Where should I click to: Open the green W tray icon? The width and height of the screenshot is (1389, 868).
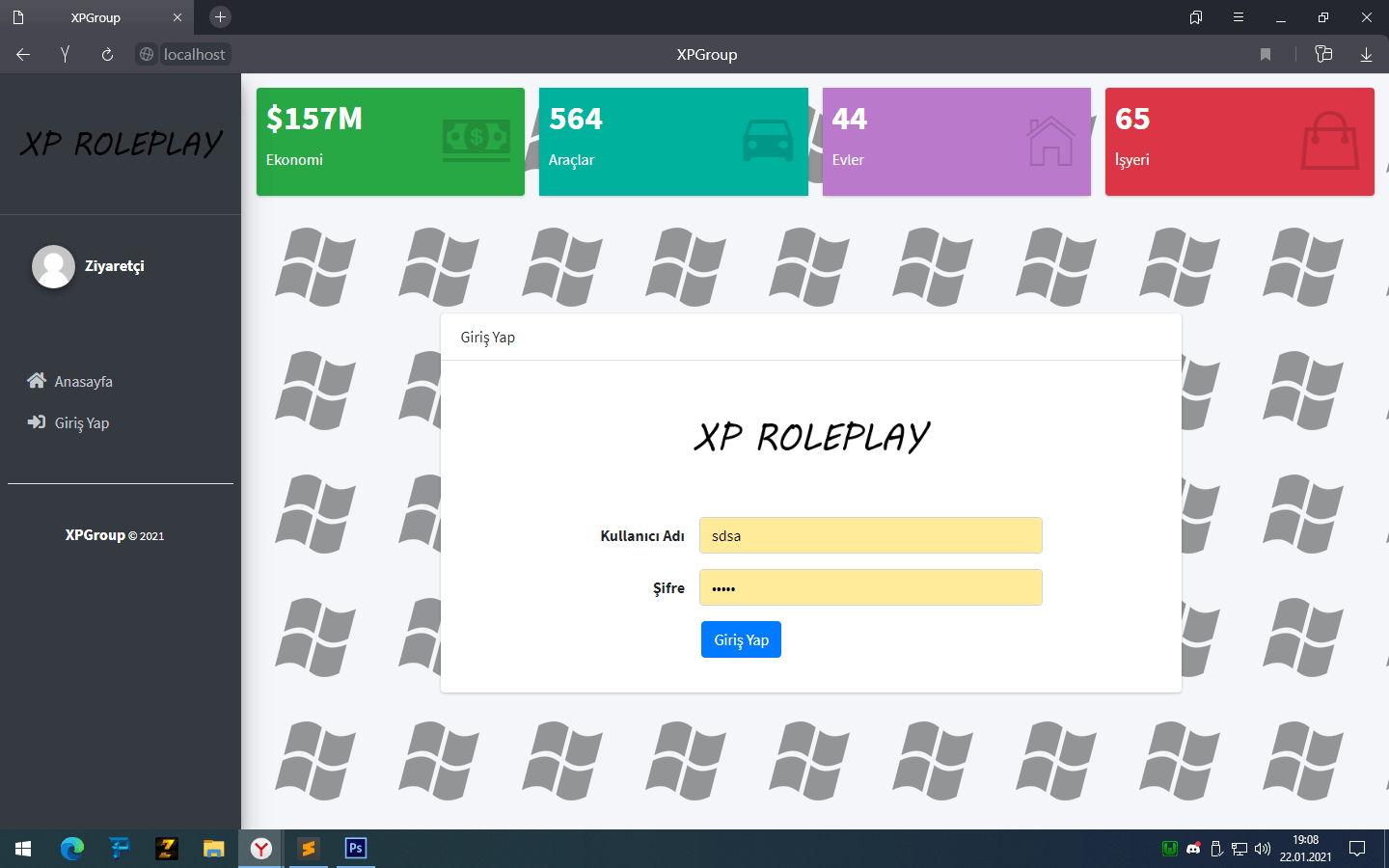1170,849
